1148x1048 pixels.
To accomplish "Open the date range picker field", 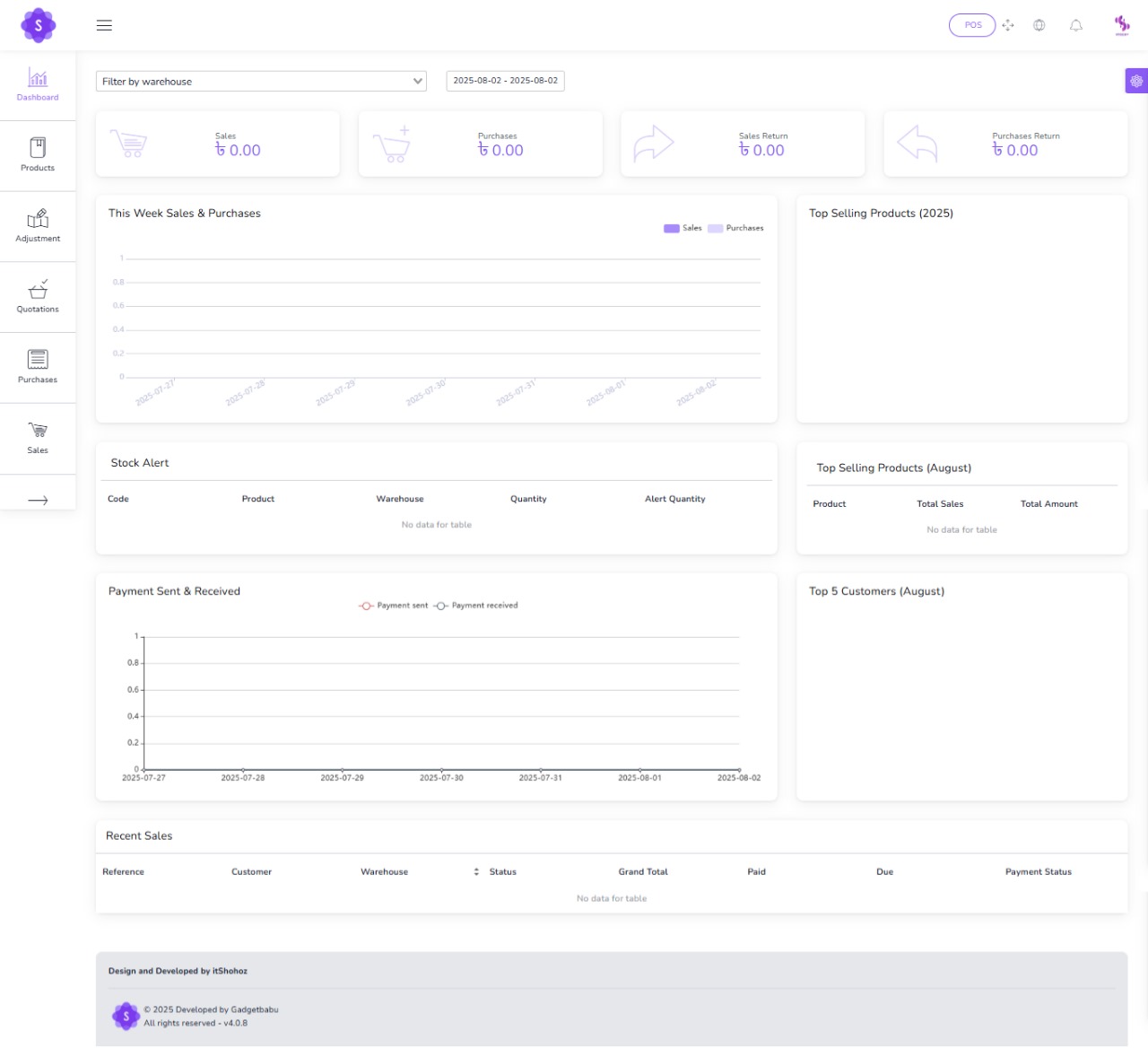I will [x=505, y=81].
